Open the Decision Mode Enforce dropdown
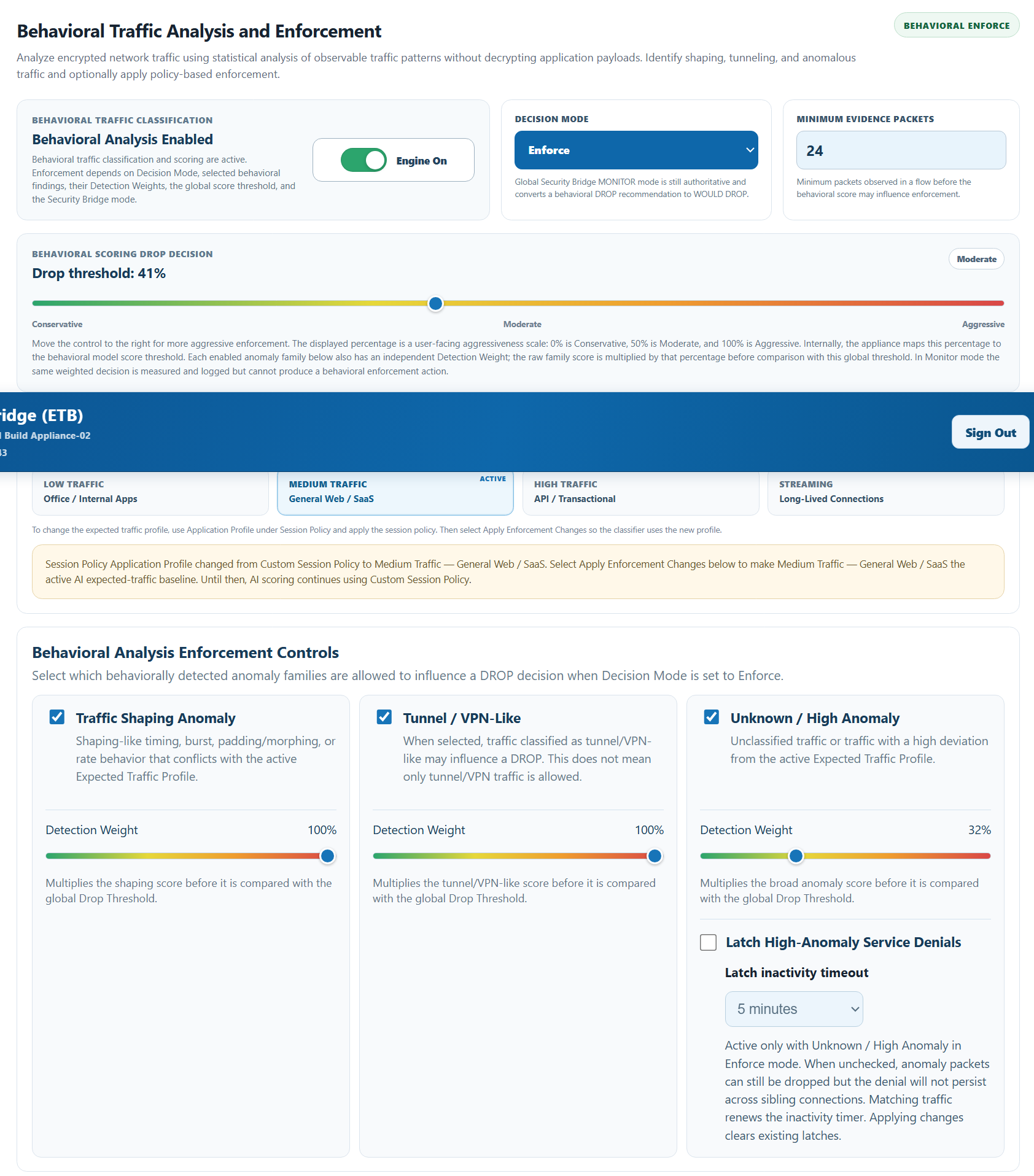This screenshot has width=1034, height=1176. (x=636, y=150)
